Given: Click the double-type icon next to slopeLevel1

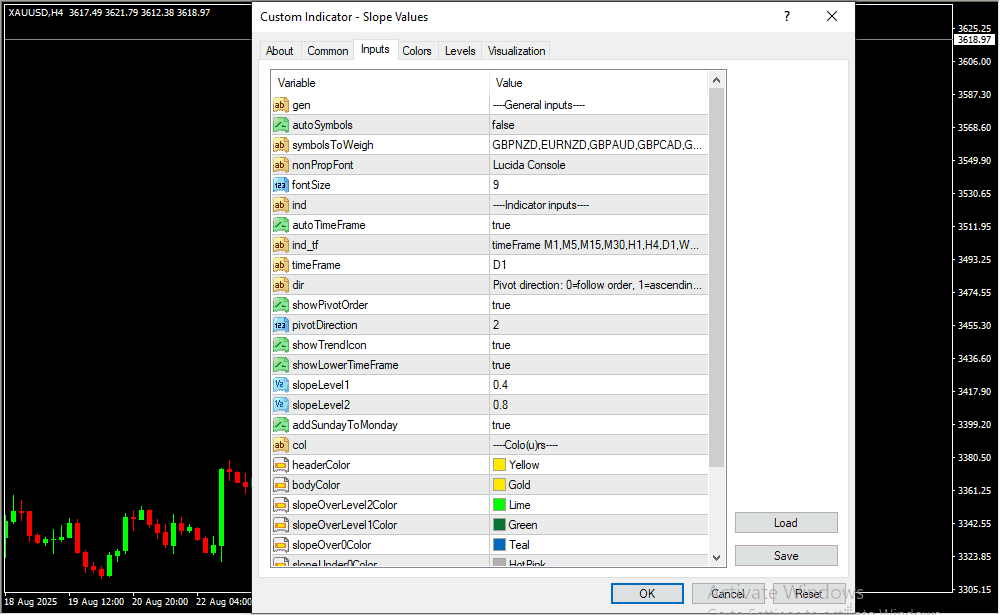Looking at the screenshot, I should click(x=280, y=385).
